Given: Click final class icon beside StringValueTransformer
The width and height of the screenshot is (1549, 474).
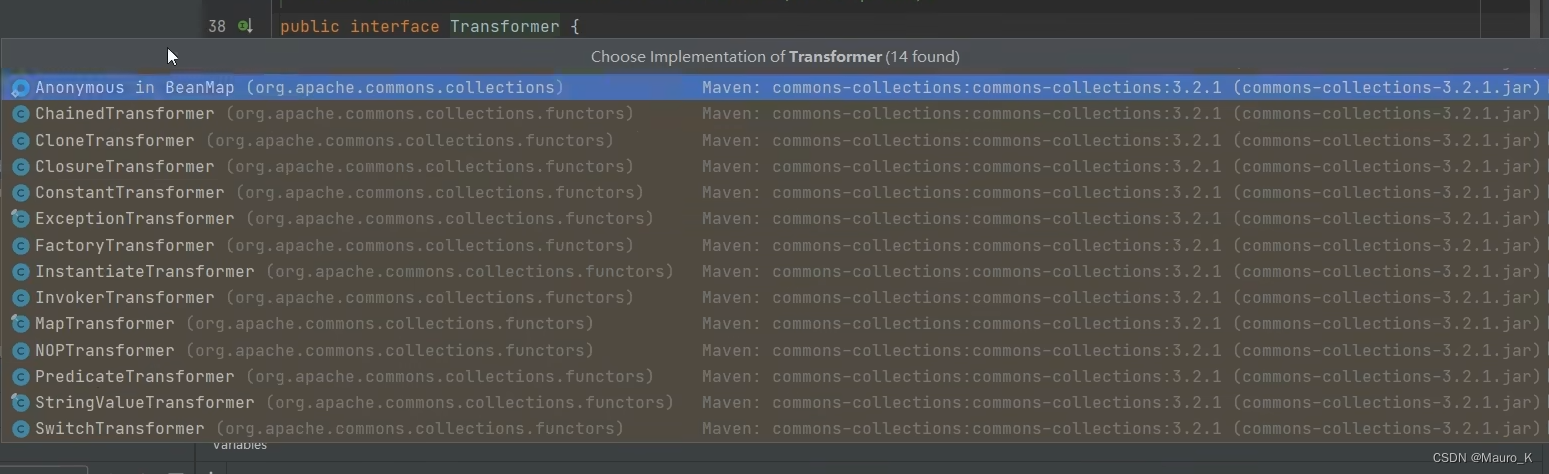Looking at the screenshot, I should (x=20, y=403).
